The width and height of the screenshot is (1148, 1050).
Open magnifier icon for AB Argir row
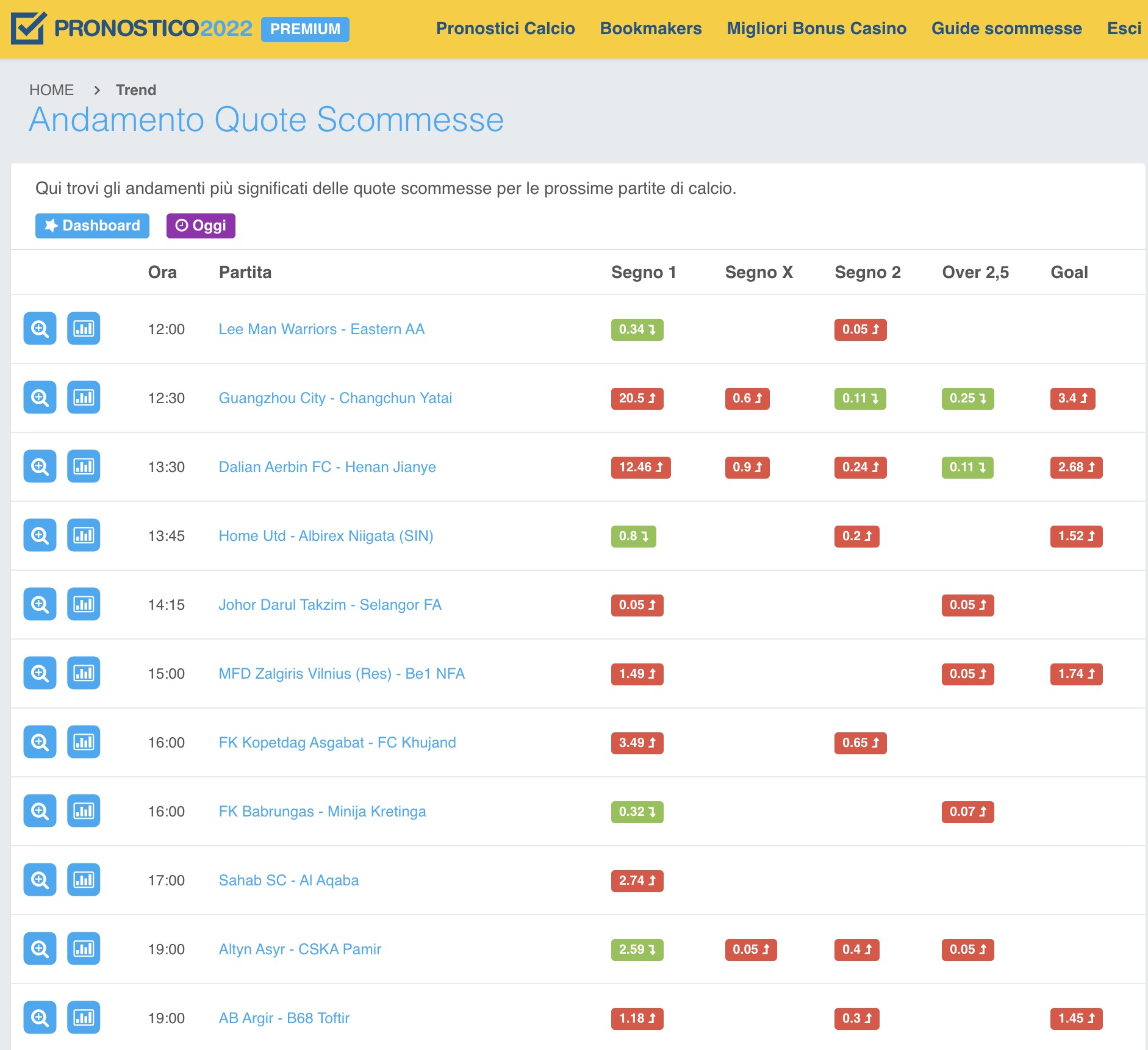click(x=40, y=1018)
